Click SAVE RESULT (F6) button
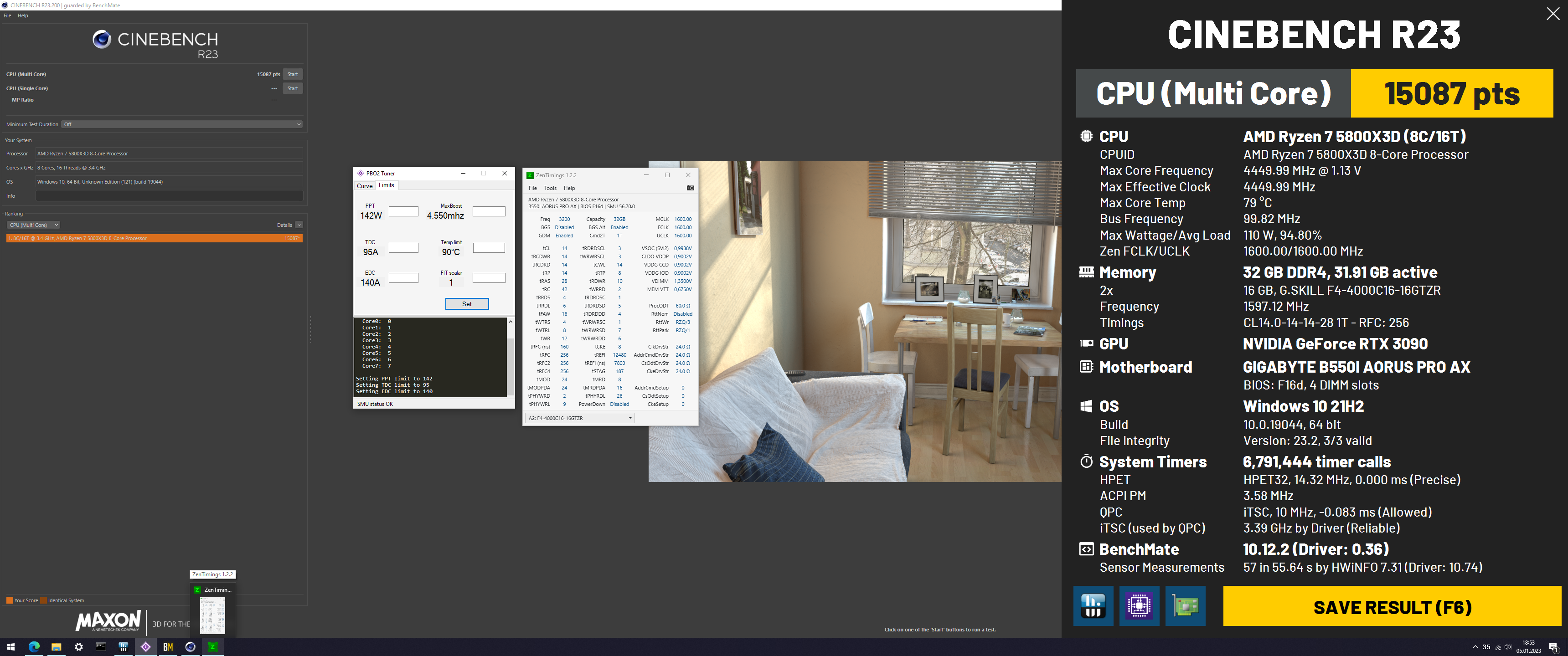The width and height of the screenshot is (1568, 656). coord(1392,607)
